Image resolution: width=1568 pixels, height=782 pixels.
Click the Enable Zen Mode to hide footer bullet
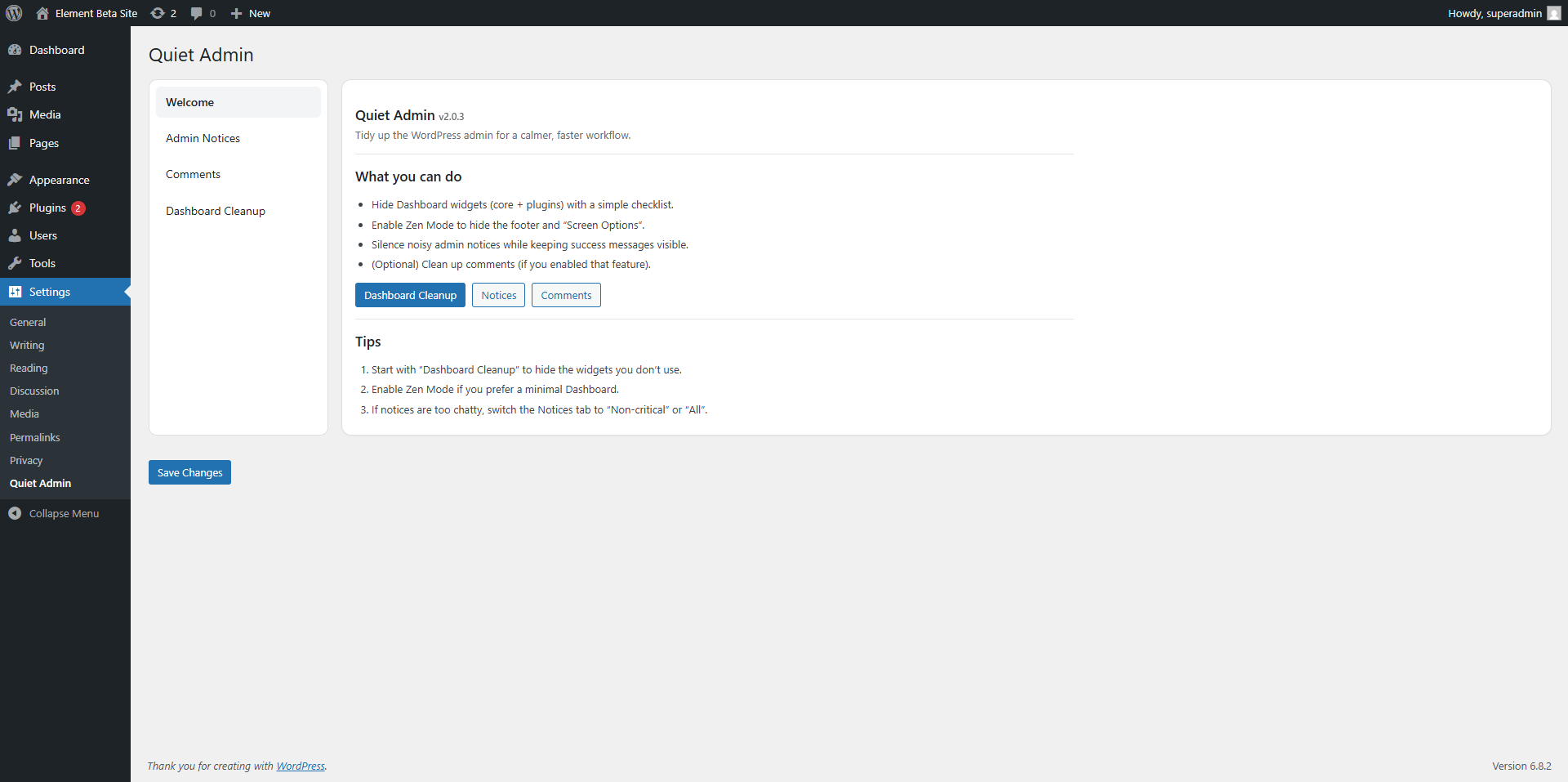pos(508,225)
